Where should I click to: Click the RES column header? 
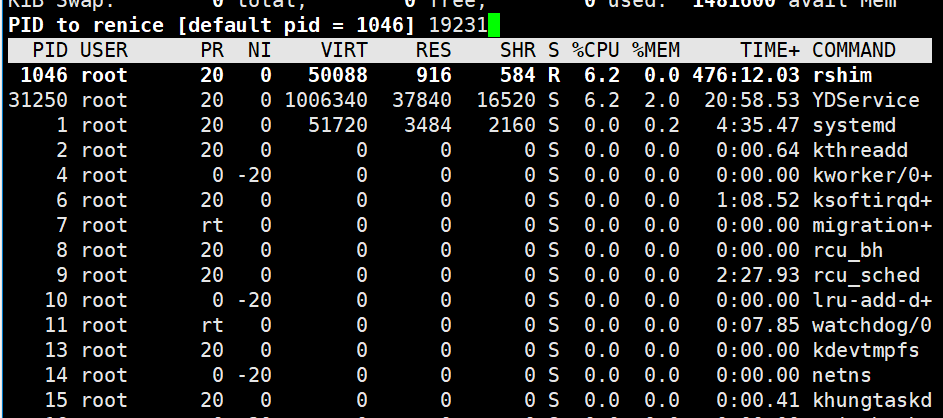434,50
